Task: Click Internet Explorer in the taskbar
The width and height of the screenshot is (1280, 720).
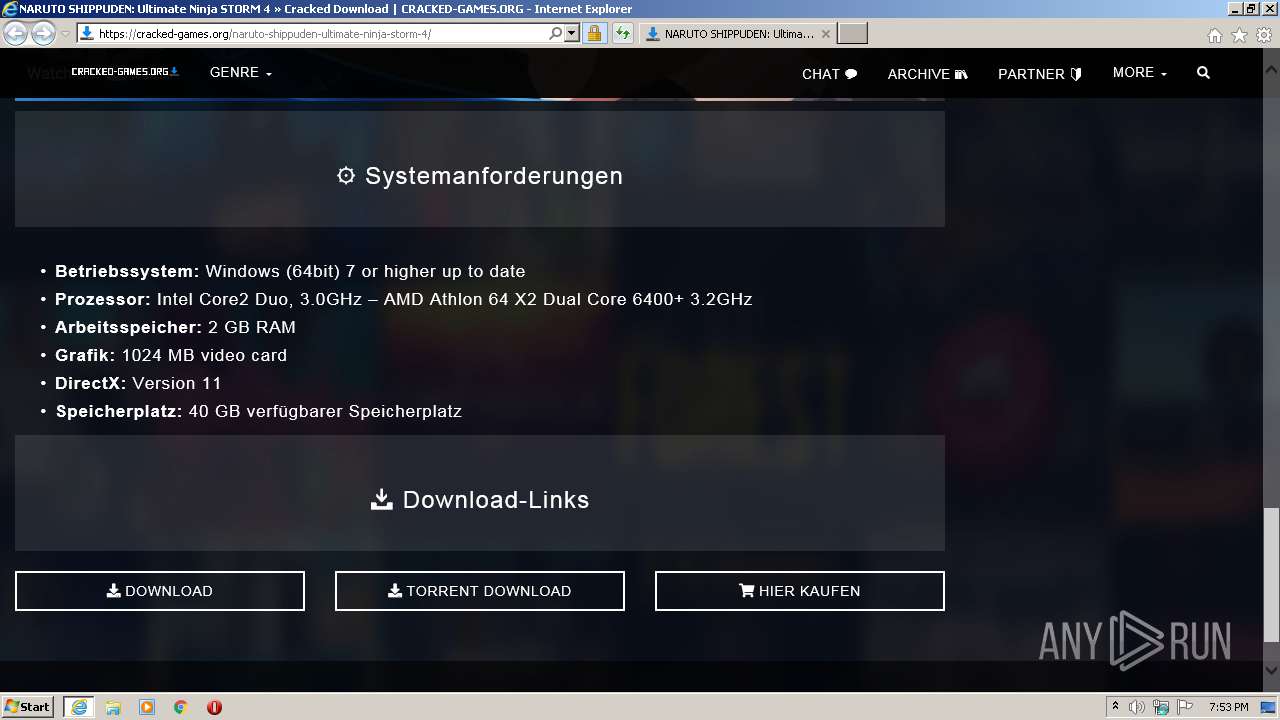Action: (79, 707)
